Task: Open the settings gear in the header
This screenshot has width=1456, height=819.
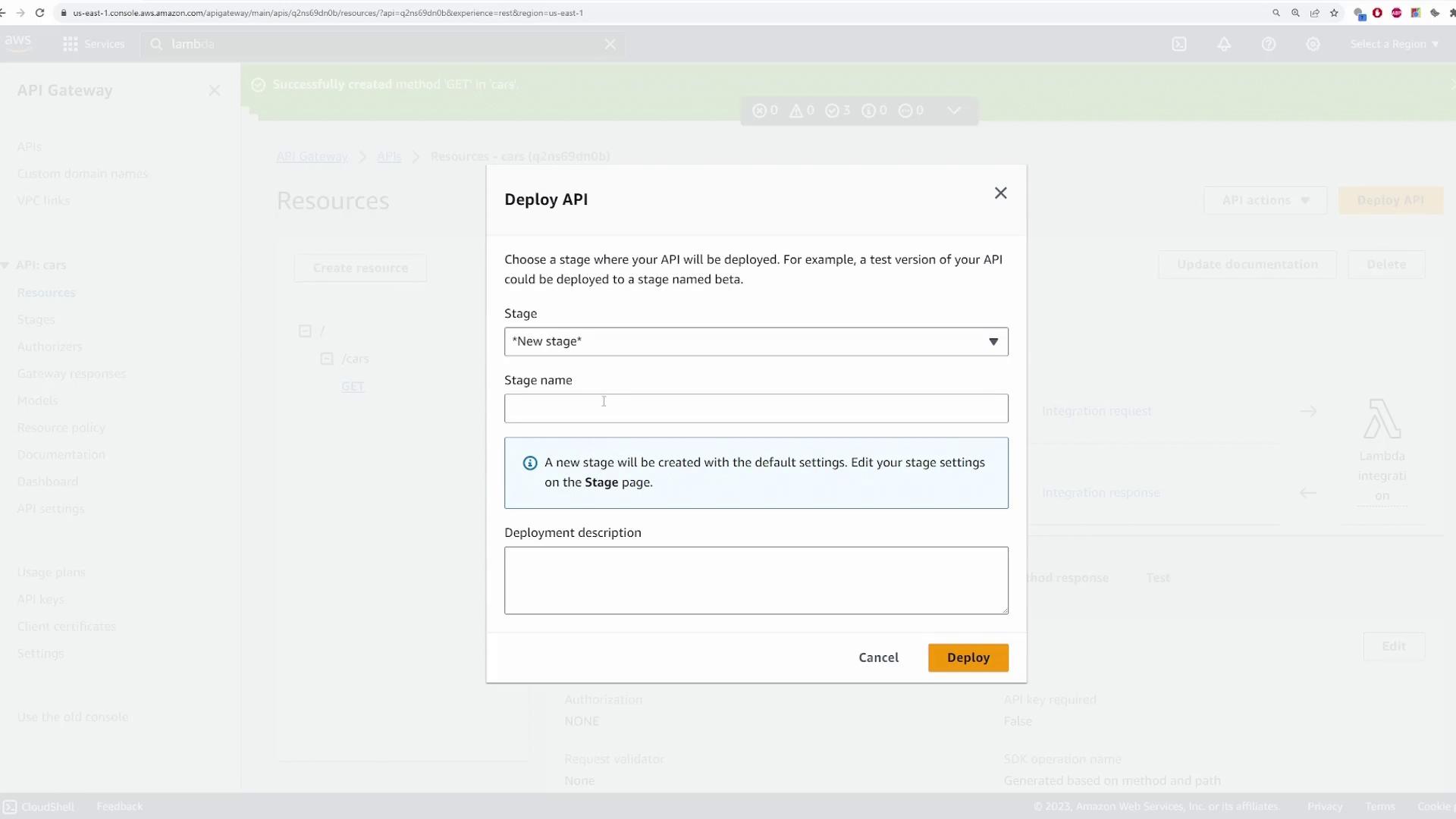Action: click(1313, 44)
